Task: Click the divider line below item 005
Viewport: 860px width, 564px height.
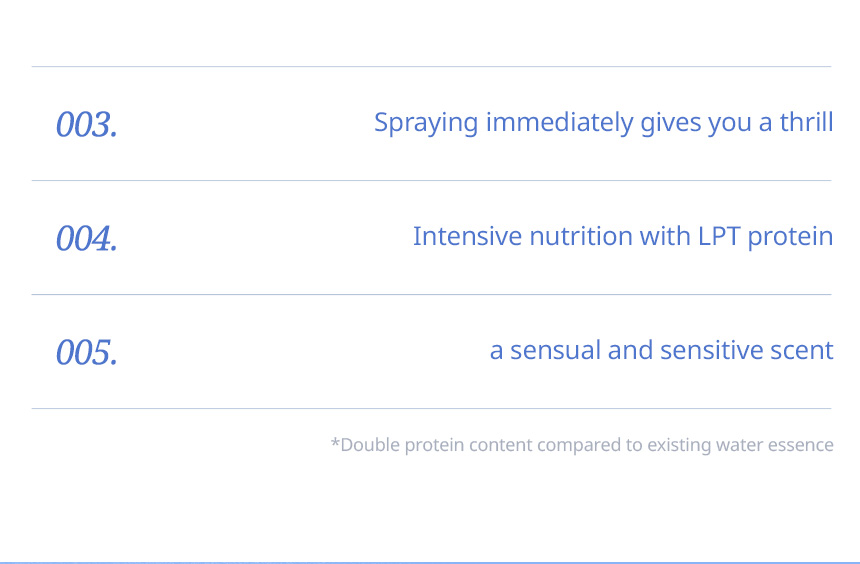Action: [432, 408]
